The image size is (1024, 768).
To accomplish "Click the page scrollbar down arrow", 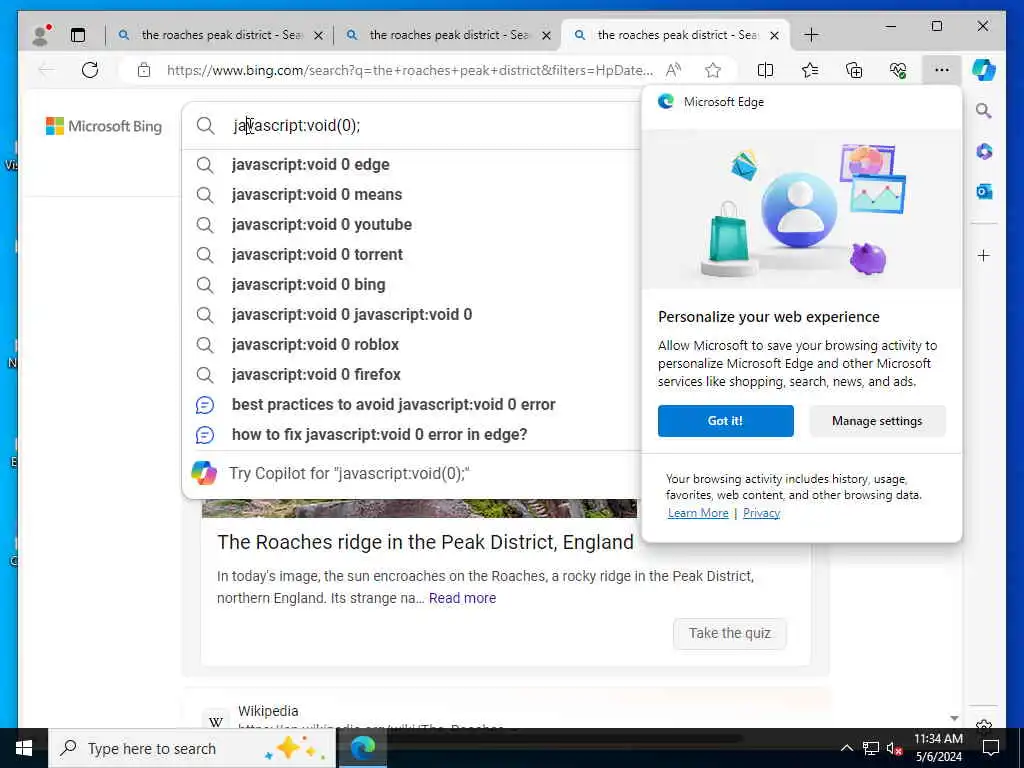I will pos(954,718).
